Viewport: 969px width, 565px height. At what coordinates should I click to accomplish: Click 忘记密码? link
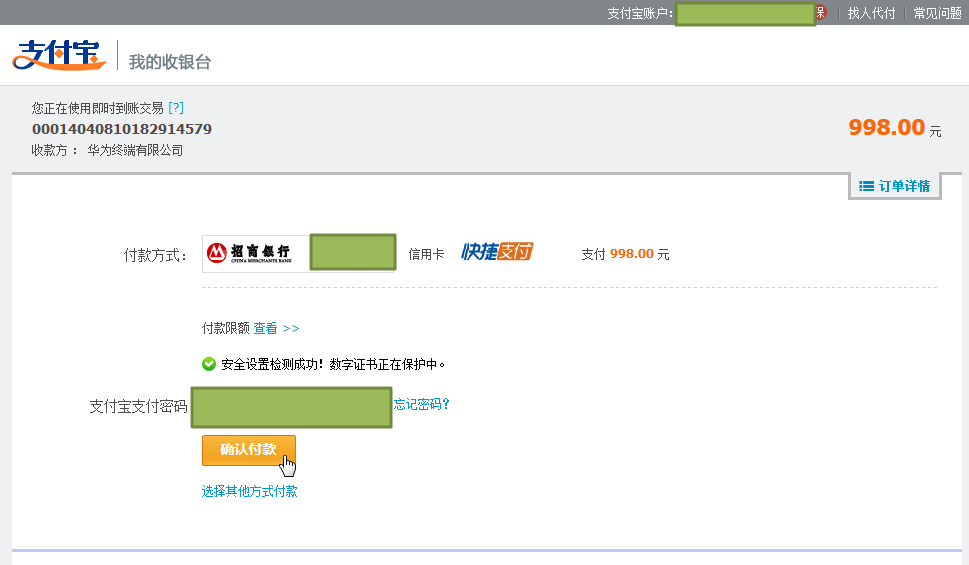421,404
